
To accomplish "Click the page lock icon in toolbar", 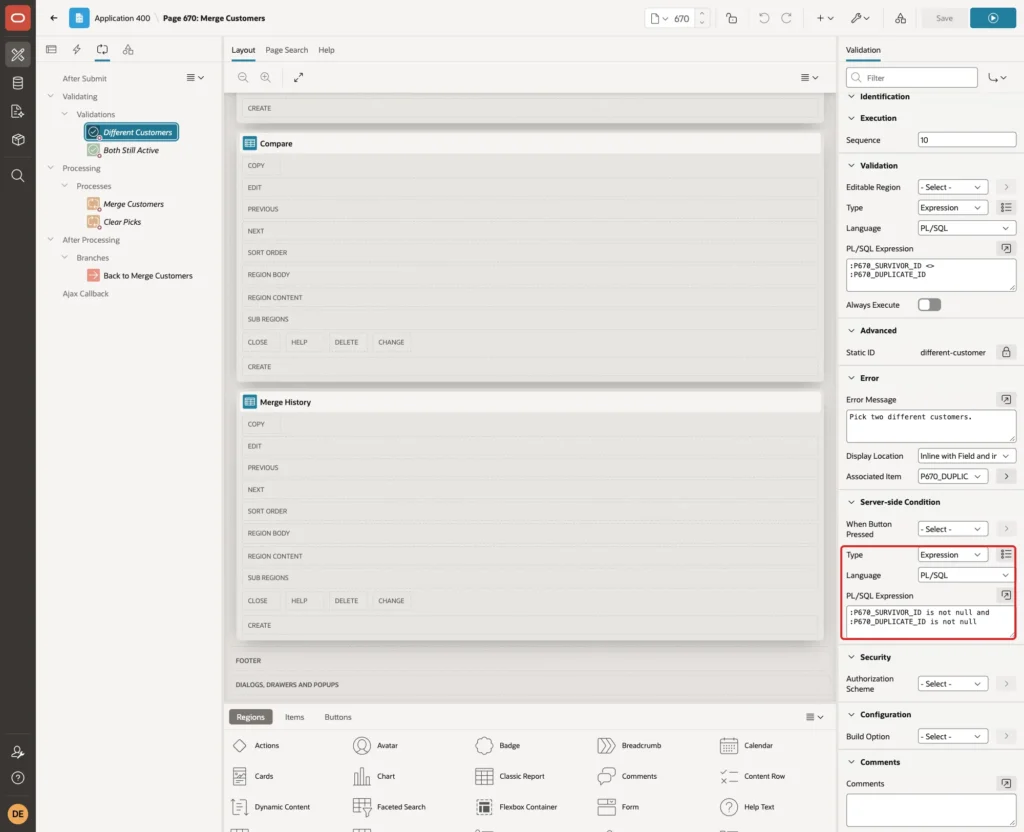I will pos(731,18).
